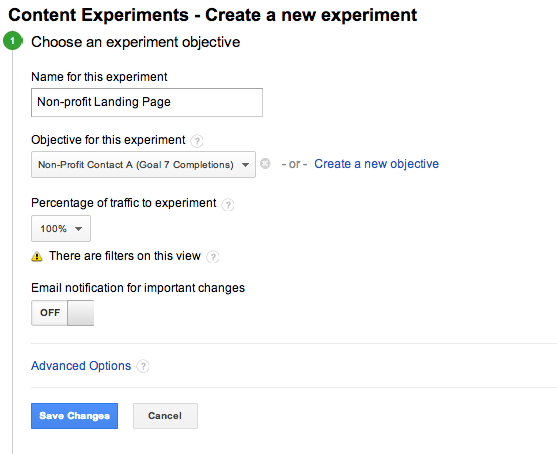Clear the selected objective with the x icon
This screenshot has width=557, height=454.
pos(265,164)
